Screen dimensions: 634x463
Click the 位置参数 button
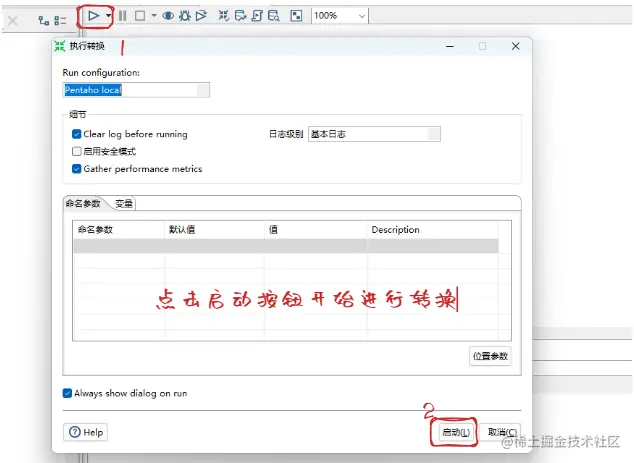point(490,356)
